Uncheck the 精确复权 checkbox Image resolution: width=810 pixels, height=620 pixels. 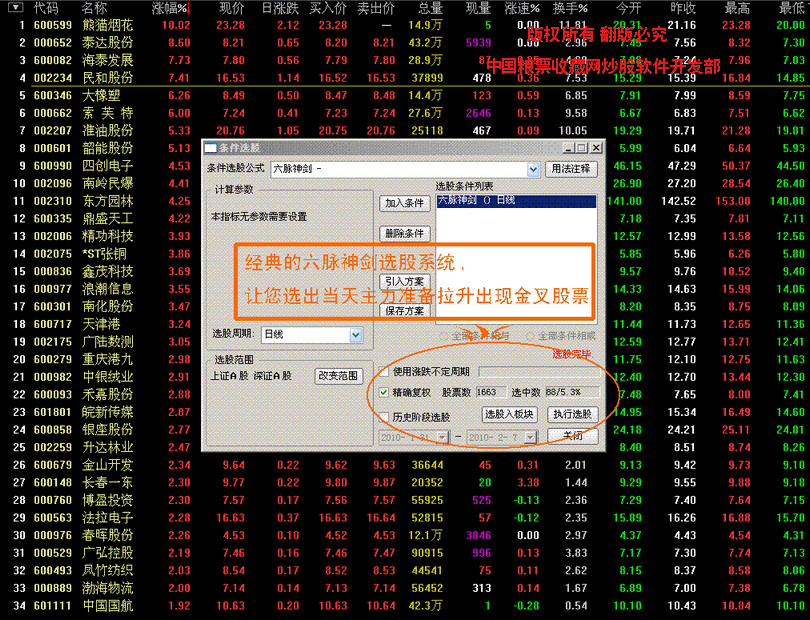pyautogui.click(x=384, y=393)
